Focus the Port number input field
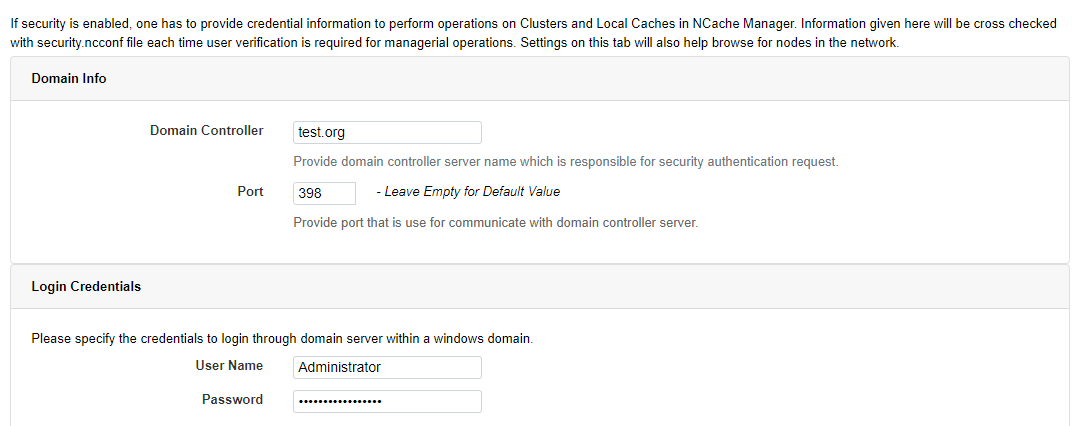The height and width of the screenshot is (426, 1072). 325,194
